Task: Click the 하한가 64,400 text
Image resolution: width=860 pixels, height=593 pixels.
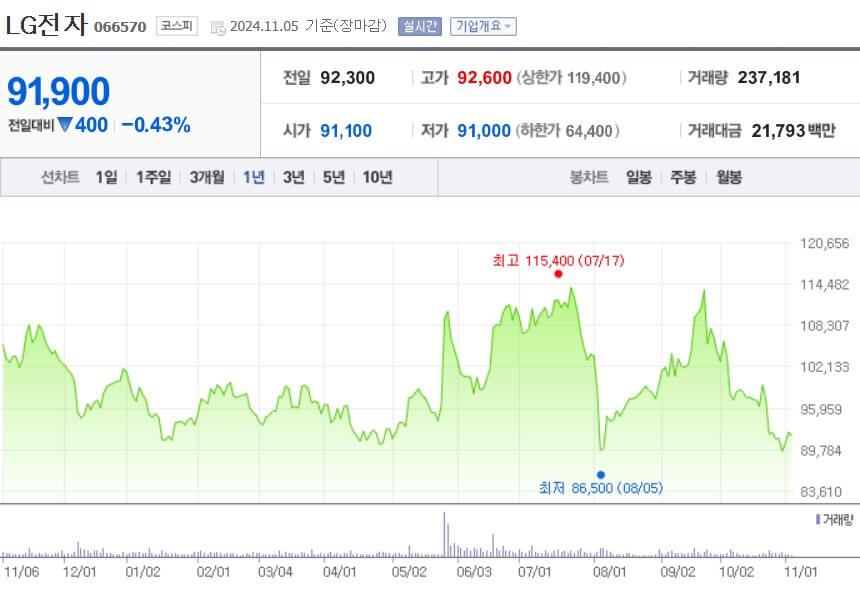Action: pos(568,131)
